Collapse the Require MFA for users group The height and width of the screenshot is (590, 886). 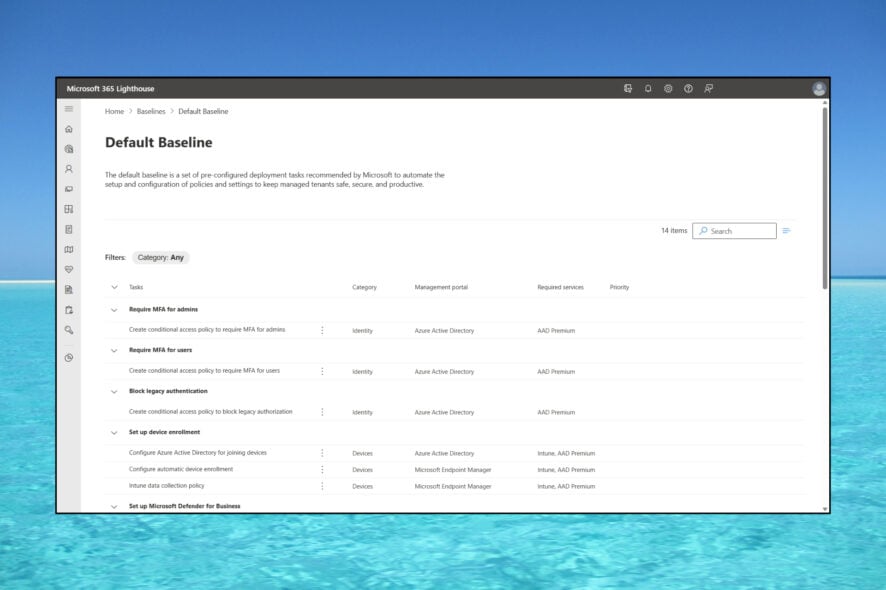pos(114,350)
